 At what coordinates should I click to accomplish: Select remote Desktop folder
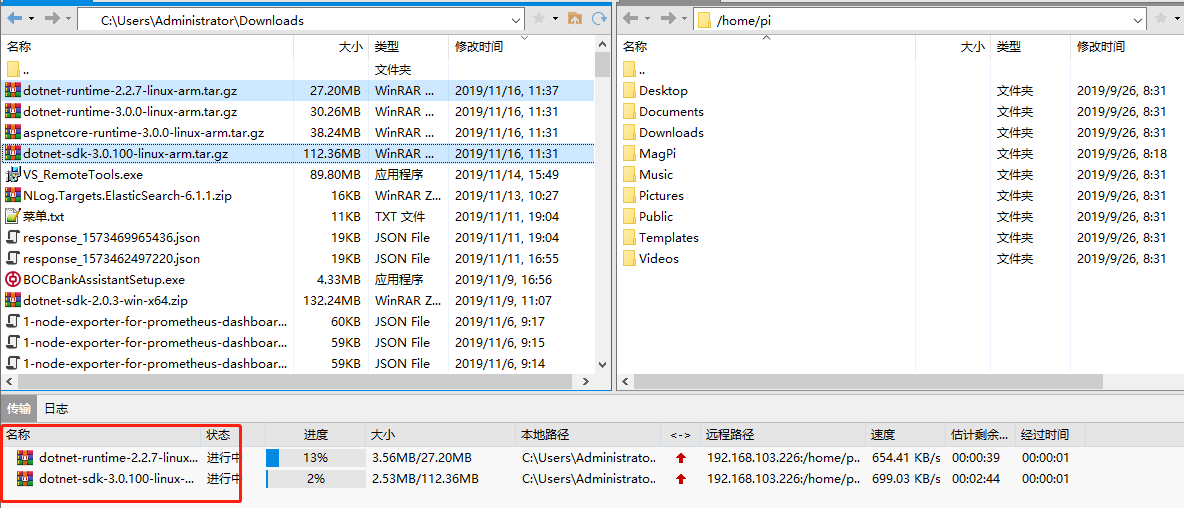pos(901,91)
